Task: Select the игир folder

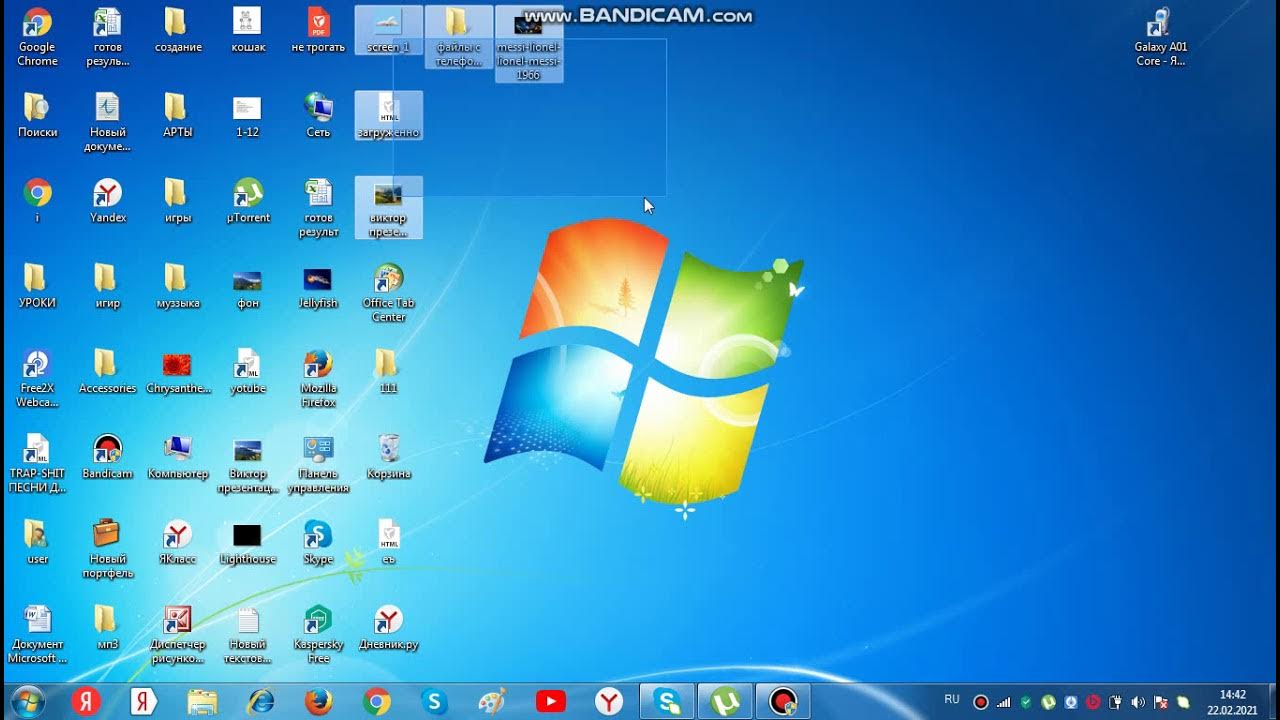Action: tap(107, 286)
